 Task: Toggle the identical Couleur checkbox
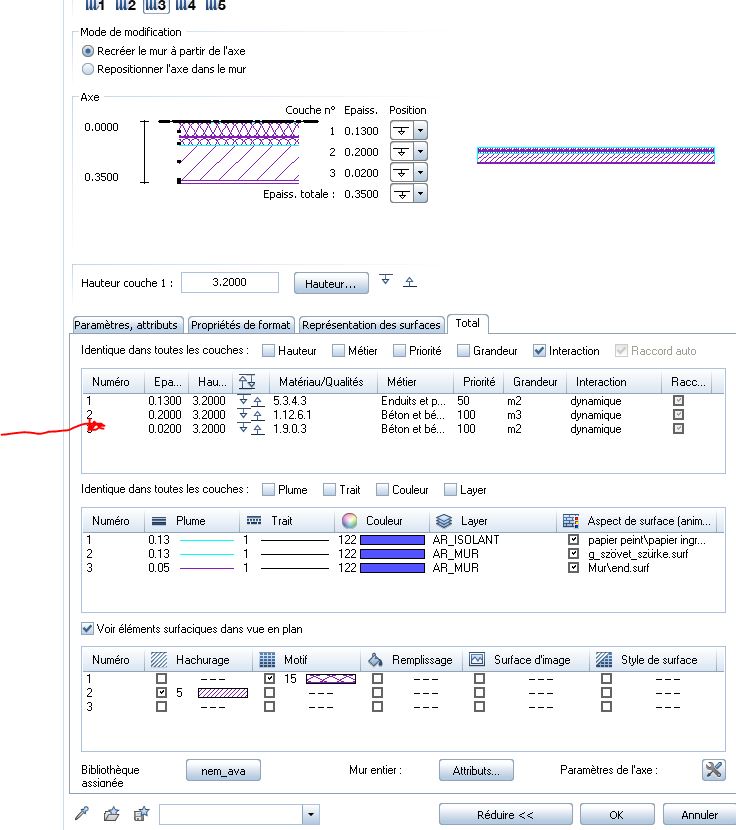pyautogui.click(x=382, y=490)
